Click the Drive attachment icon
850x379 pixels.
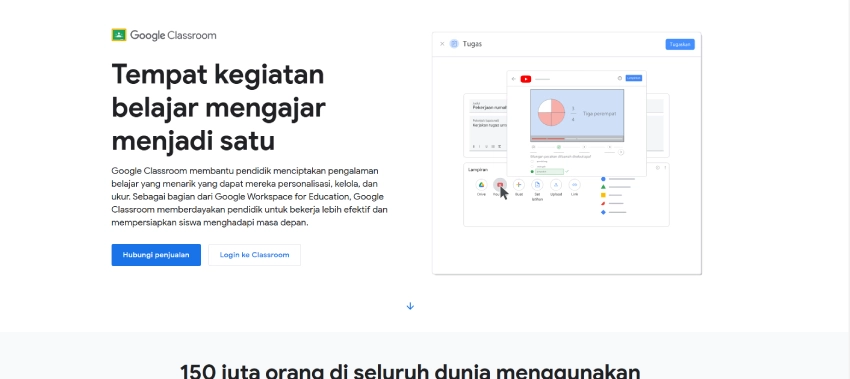[481, 185]
